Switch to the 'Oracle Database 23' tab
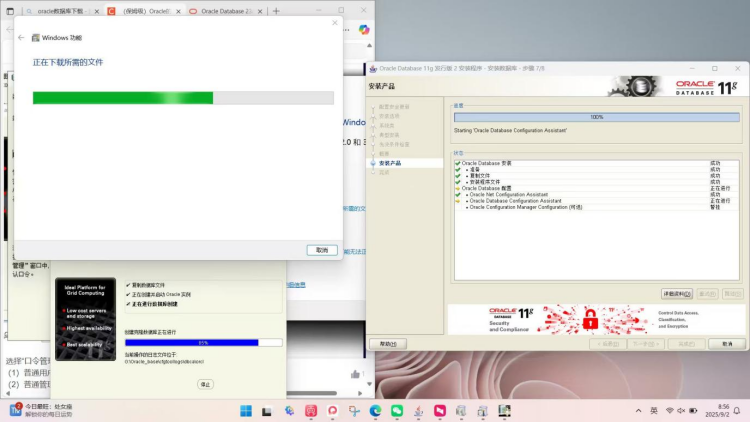 (224, 11)
